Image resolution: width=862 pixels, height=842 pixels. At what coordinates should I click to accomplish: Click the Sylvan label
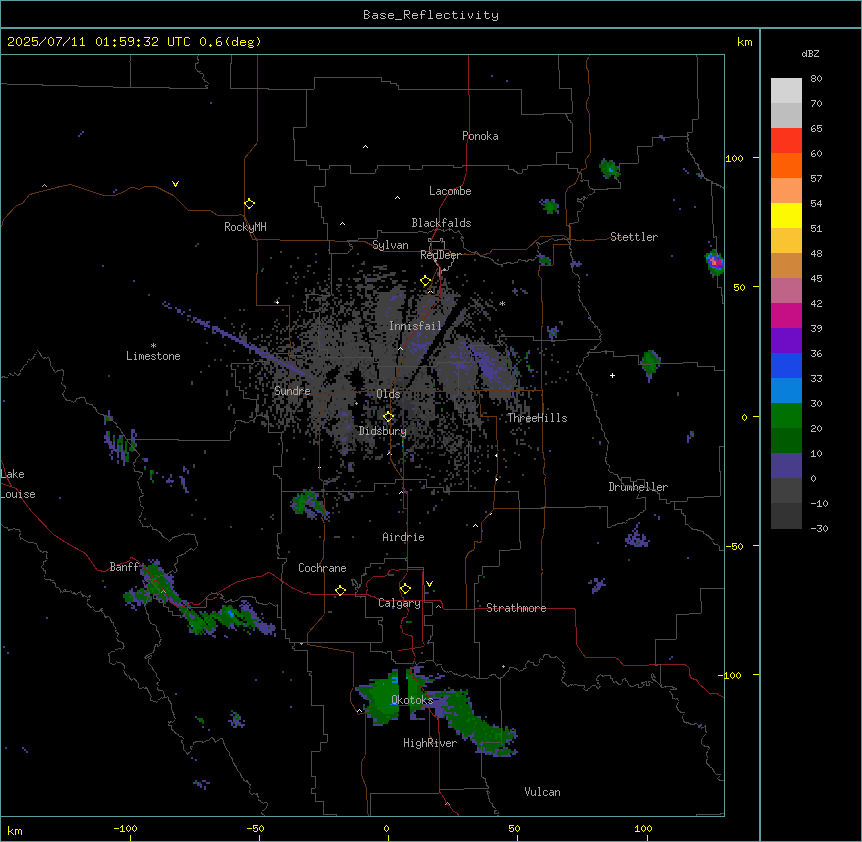pos(390,245)
